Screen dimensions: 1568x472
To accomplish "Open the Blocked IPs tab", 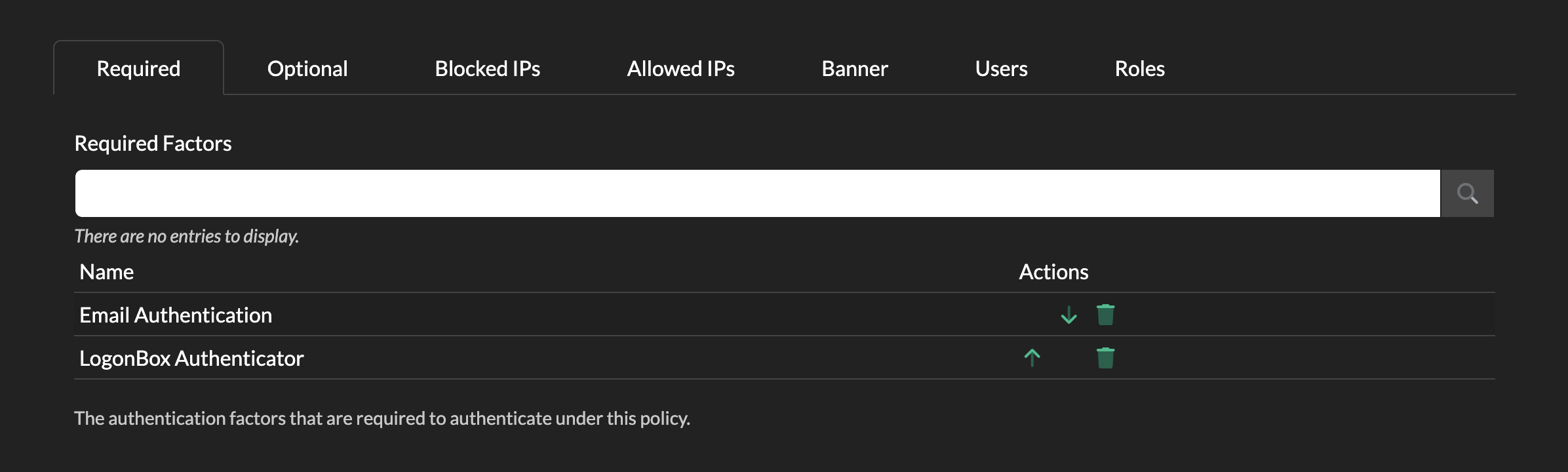I will (487, 69).
